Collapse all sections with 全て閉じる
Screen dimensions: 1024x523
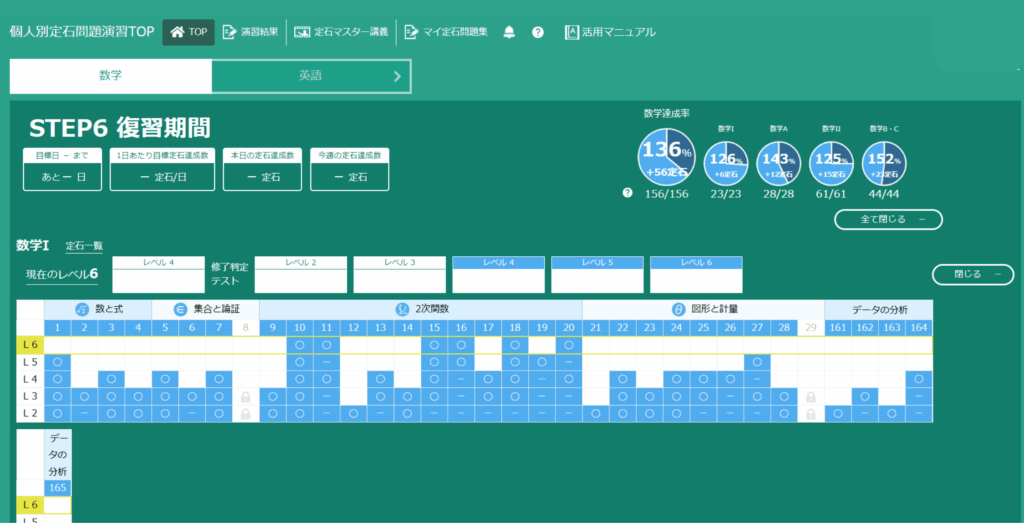(887, 219)
